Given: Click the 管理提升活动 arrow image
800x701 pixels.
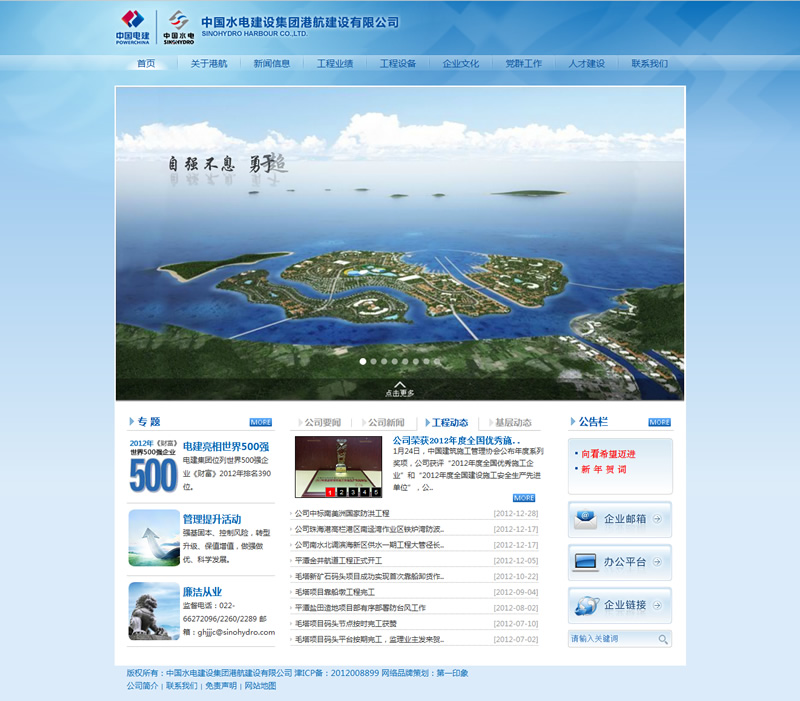Looking at the screenshot, I should tap(153, 538).
